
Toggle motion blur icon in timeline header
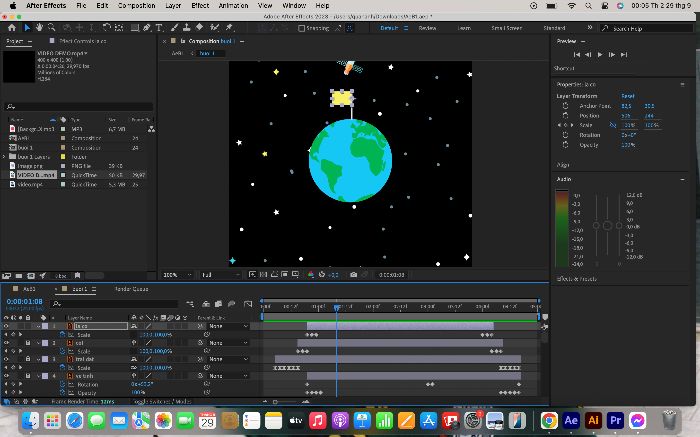click(231, 304)
